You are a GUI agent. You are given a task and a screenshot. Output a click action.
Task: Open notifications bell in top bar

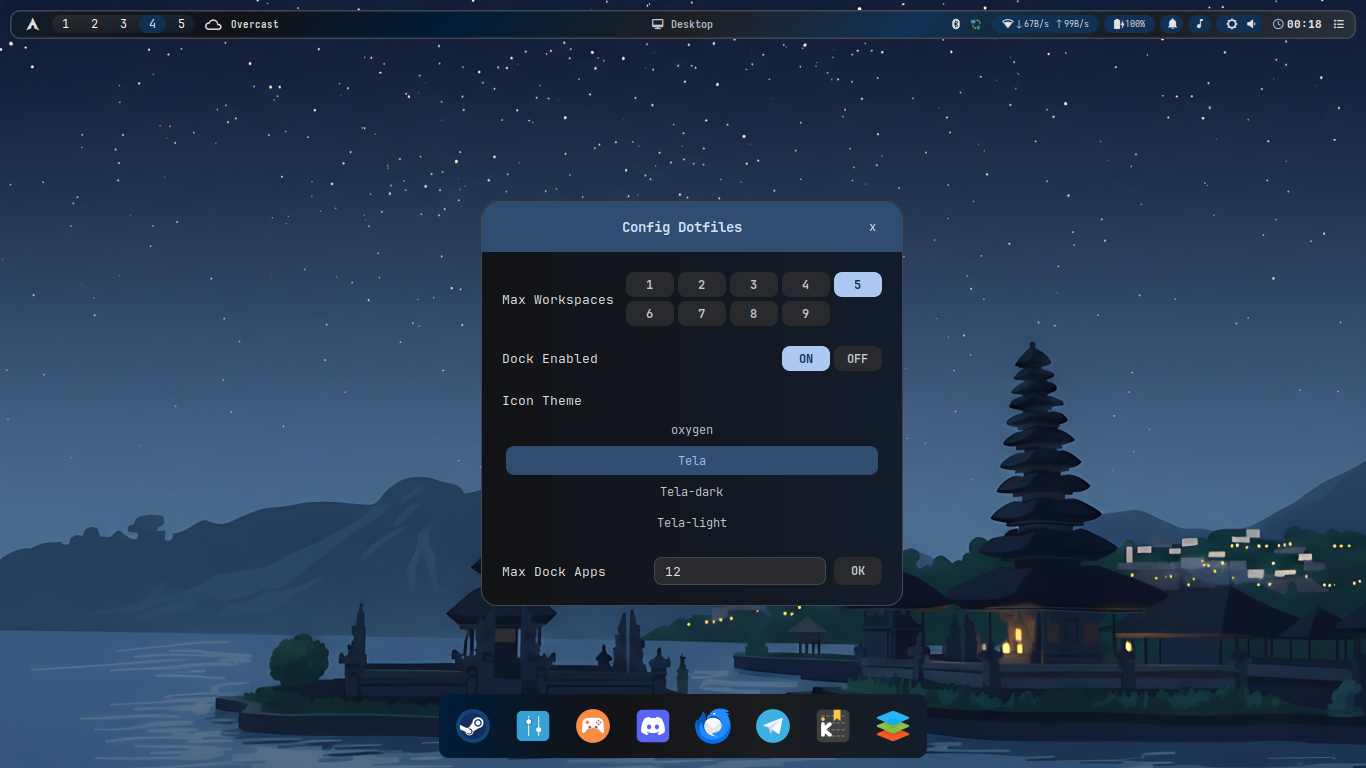click(x=1172, y=24)
